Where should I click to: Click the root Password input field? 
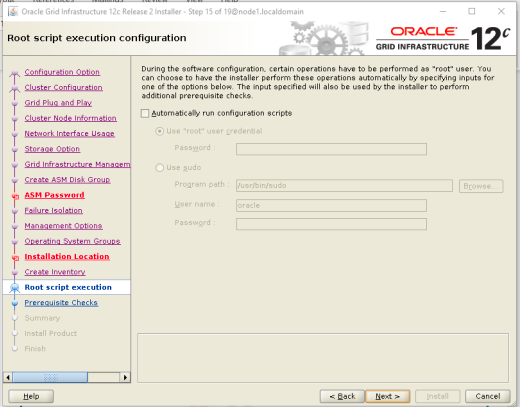[x=331, y=149]
